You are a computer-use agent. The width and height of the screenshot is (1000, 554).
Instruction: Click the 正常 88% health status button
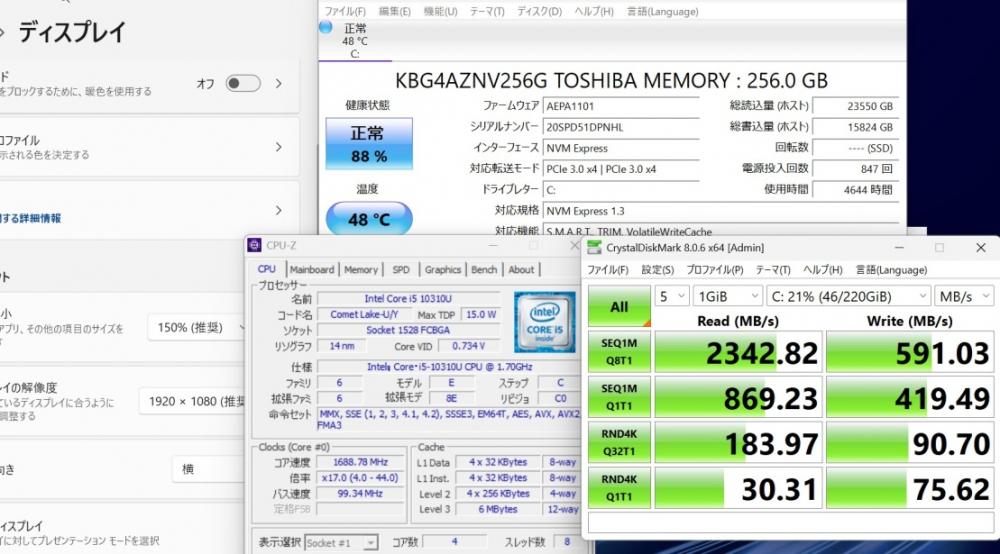point(369,144)
